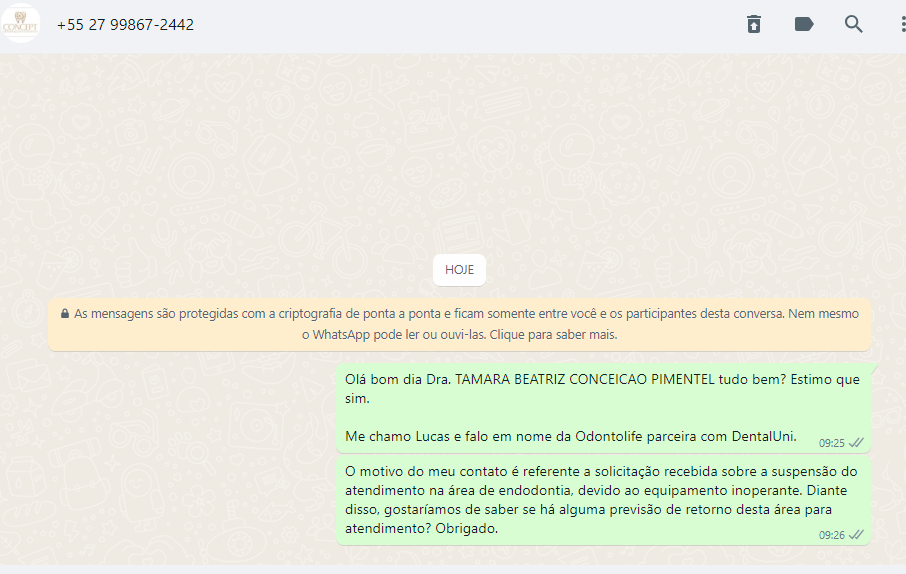The height and width of the screenshot is (574, 906).
Task: Click the 09:25 message timestamp
Action: point(831,443)
